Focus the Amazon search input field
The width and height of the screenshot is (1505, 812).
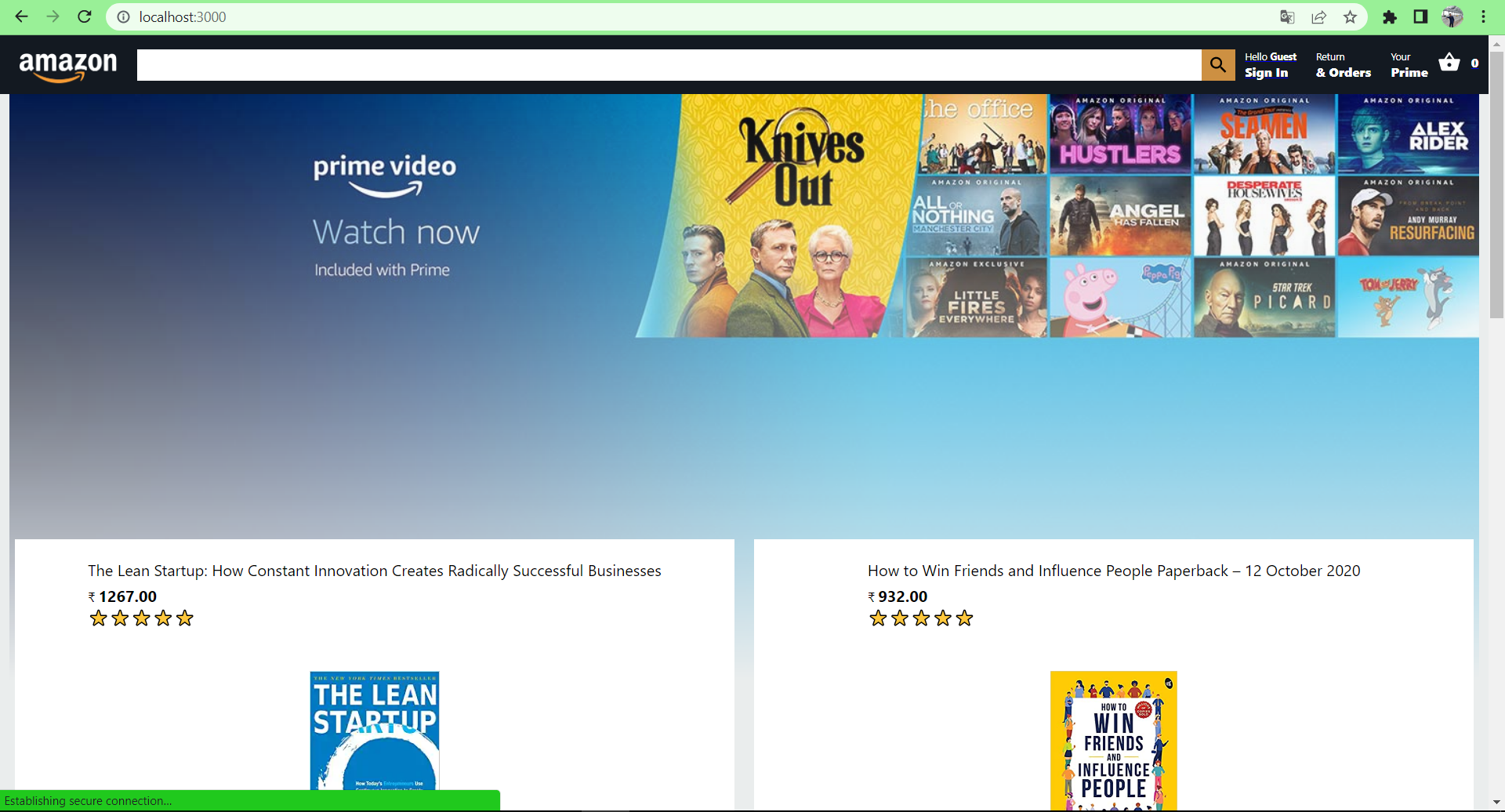(669, 64)
